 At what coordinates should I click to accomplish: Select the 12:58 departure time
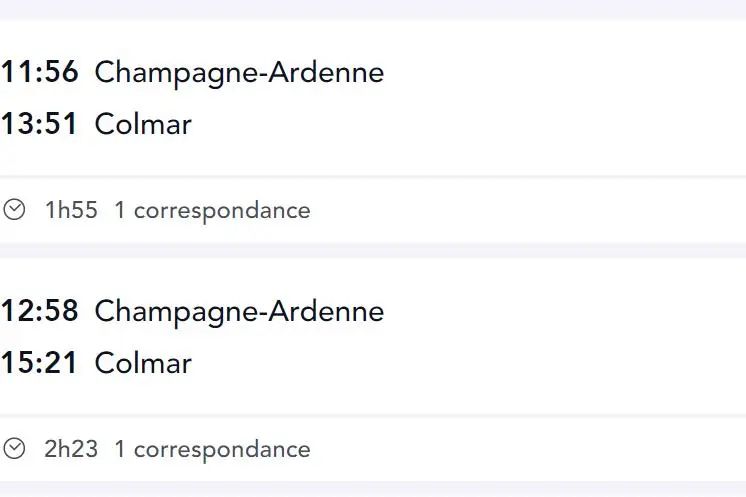(39, 311)
